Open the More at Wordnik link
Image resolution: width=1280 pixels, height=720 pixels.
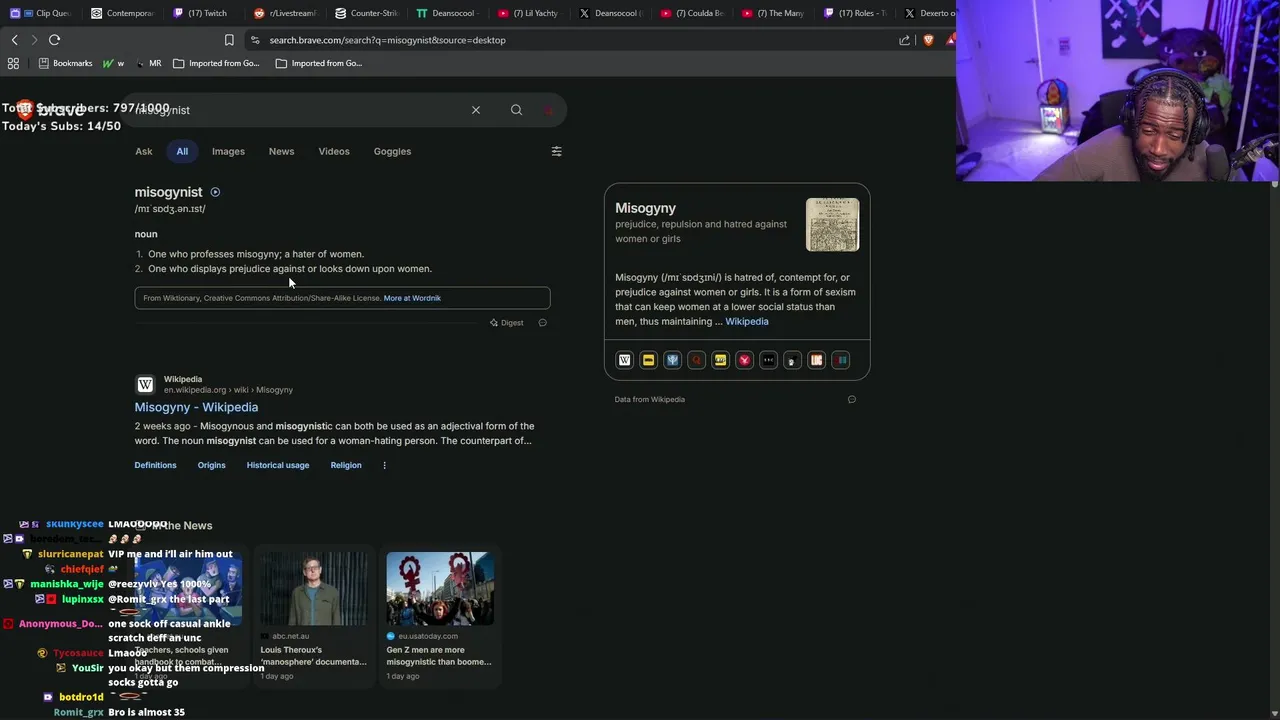pos(412,298)
